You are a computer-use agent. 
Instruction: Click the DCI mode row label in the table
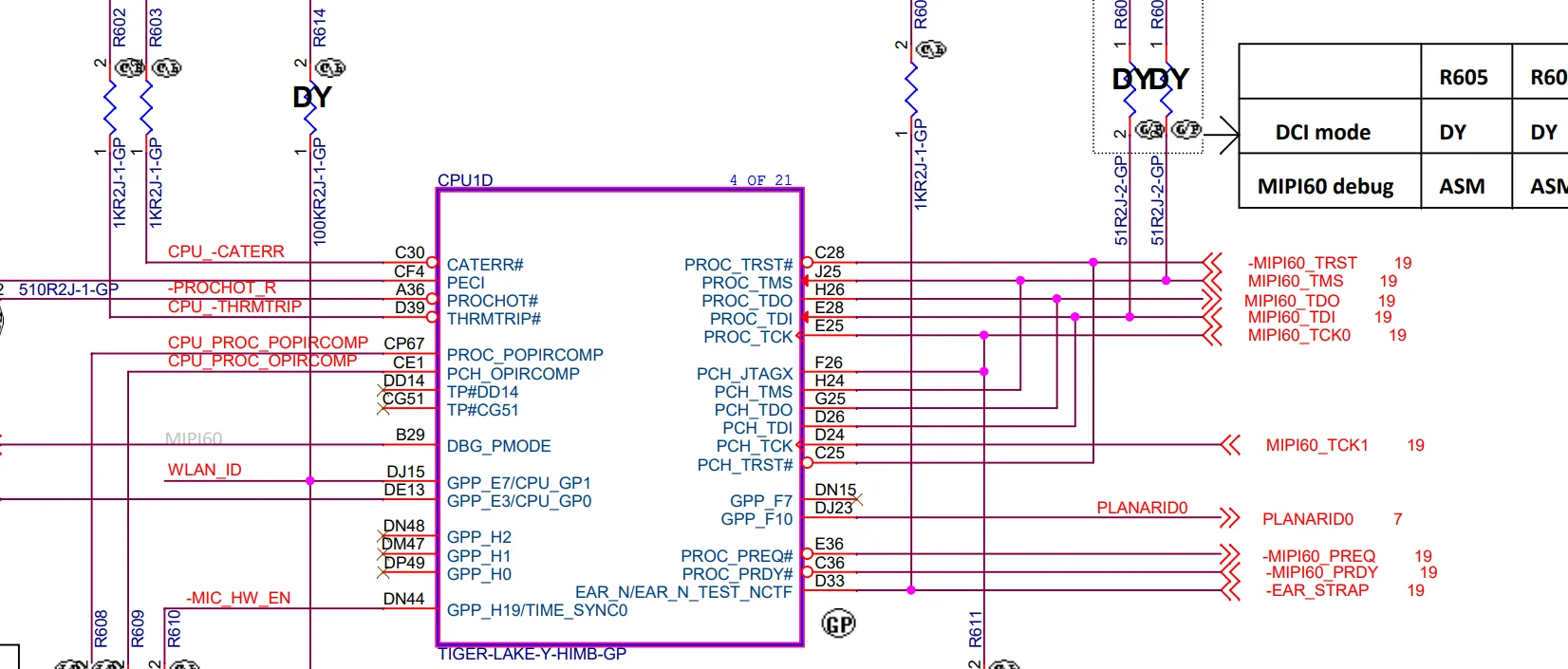[x=1322, y=132]
